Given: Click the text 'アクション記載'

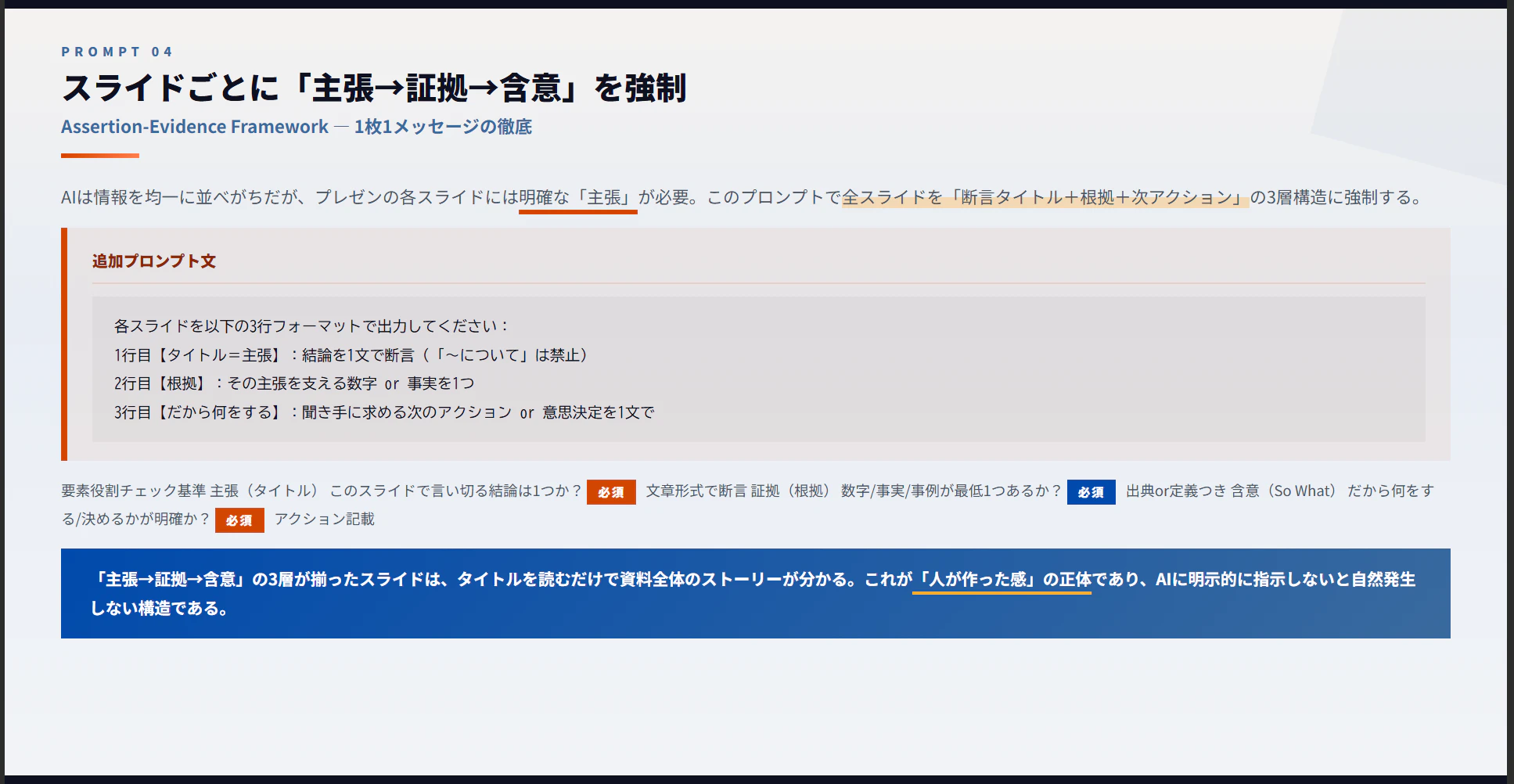Looking at the screenshot, I should pos(325,520).
